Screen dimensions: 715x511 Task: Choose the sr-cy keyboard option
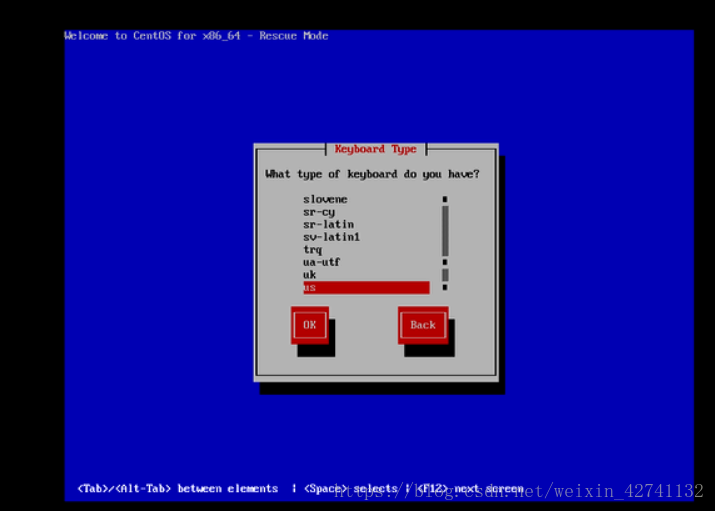pos(319,212)
